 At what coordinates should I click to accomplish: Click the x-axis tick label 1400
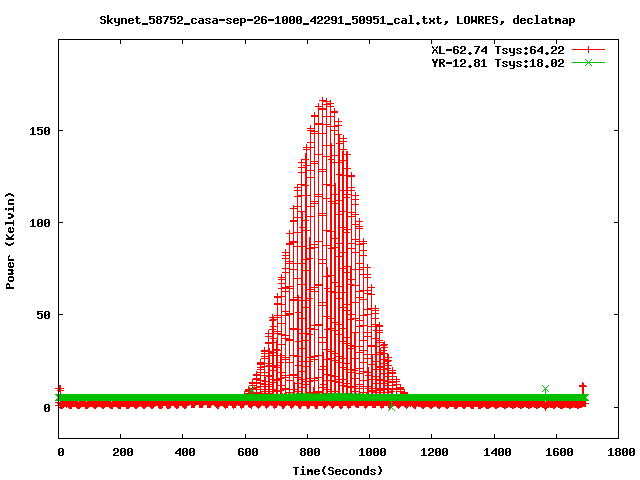click(497, 452)
